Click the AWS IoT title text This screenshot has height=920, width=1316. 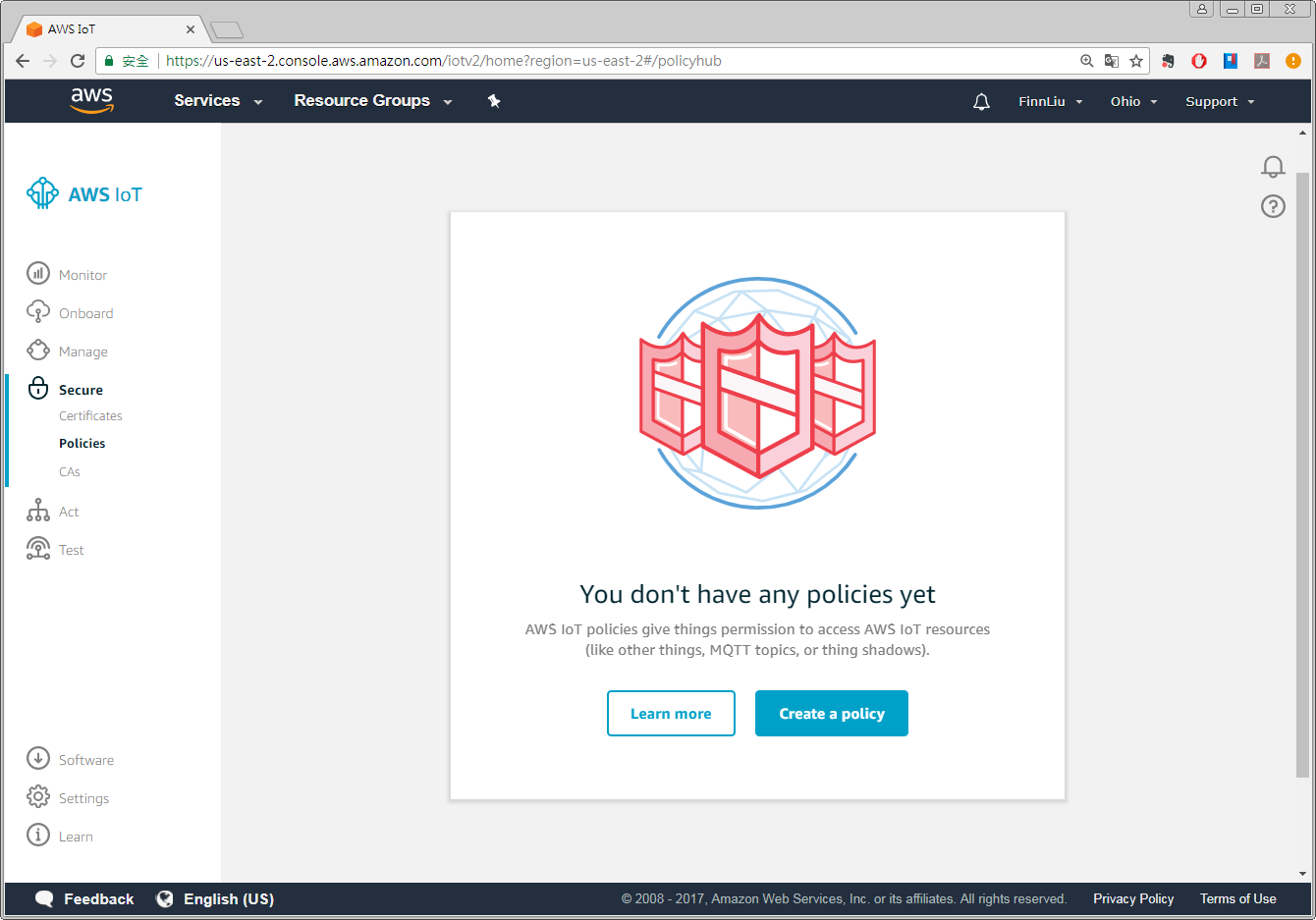105,194
